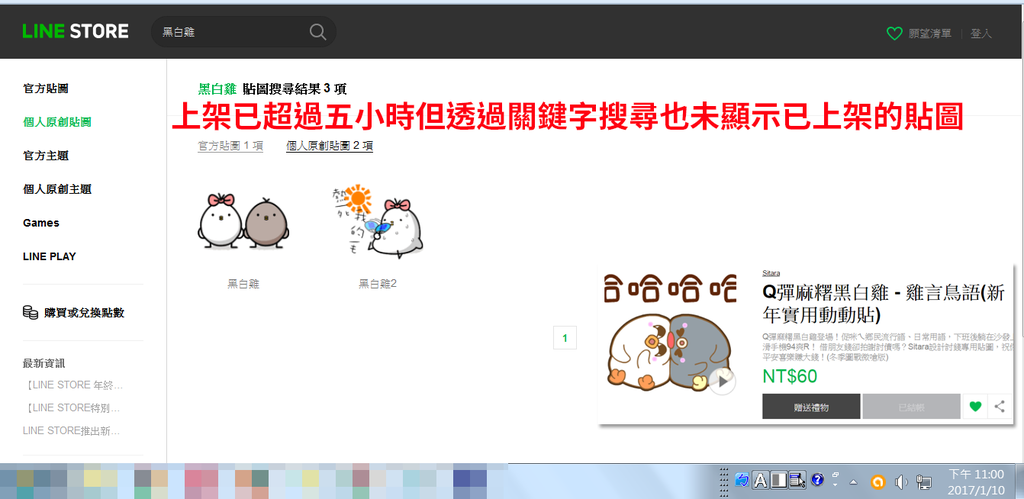The height and width of the screenshot is (499, 1024).
Task: Click the Q彈麻糬黑白雞 sticker preview image
Action: pos(671,334)
